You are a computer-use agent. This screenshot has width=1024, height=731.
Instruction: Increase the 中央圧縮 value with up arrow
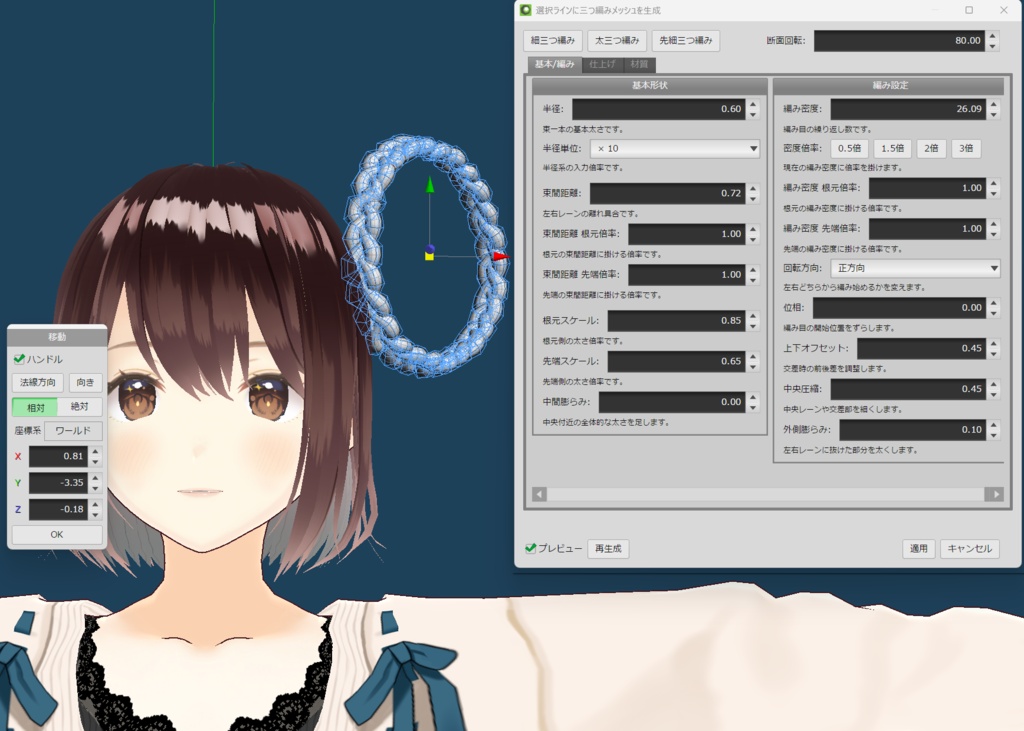tap(993, 384)
